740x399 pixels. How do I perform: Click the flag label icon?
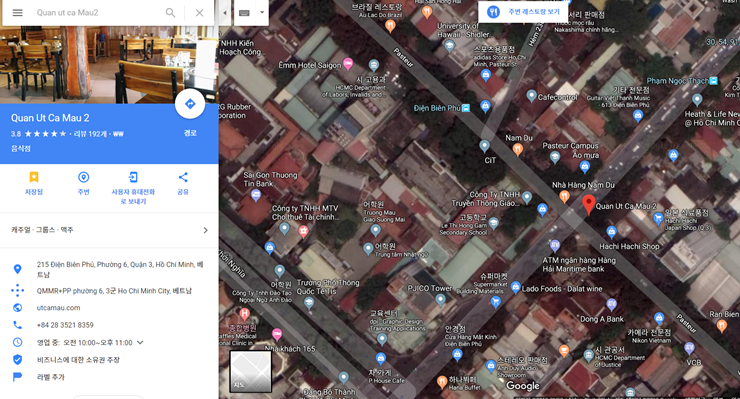click(x=17, y=377)
